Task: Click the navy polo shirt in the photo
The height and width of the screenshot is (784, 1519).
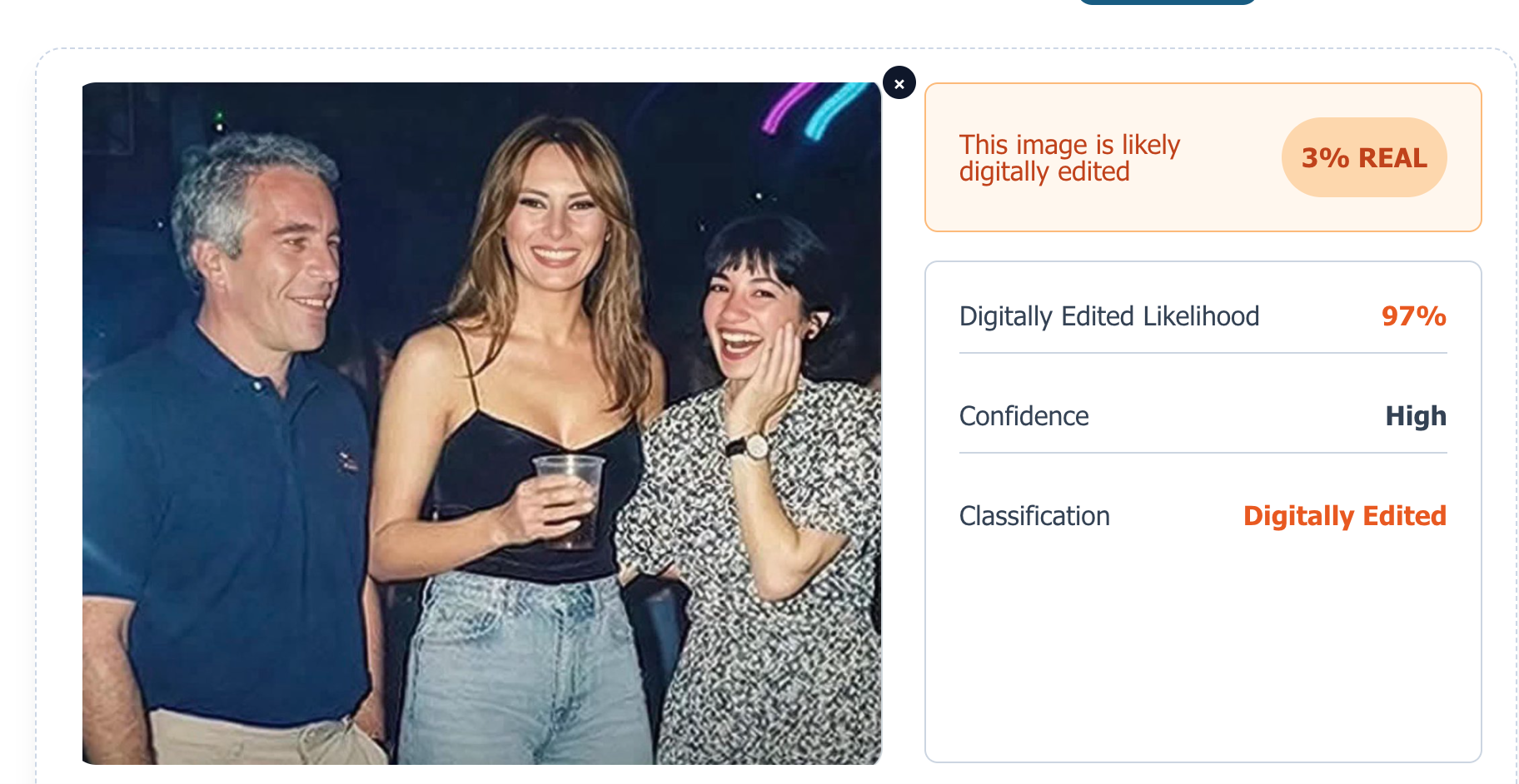Action: tap(217, 516)
